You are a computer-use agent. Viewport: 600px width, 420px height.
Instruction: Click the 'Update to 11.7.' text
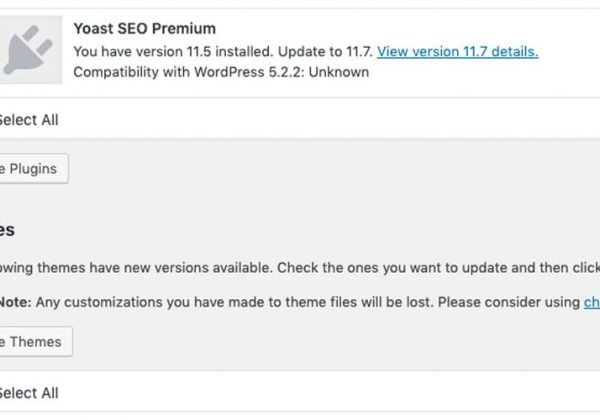325,51
